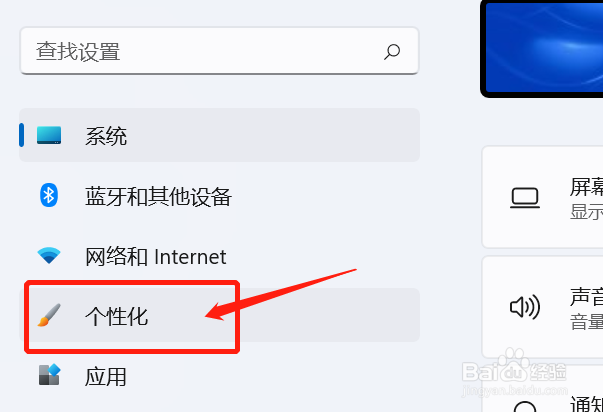Click the laptop icon on the 屏幕 card

(525, 198)
